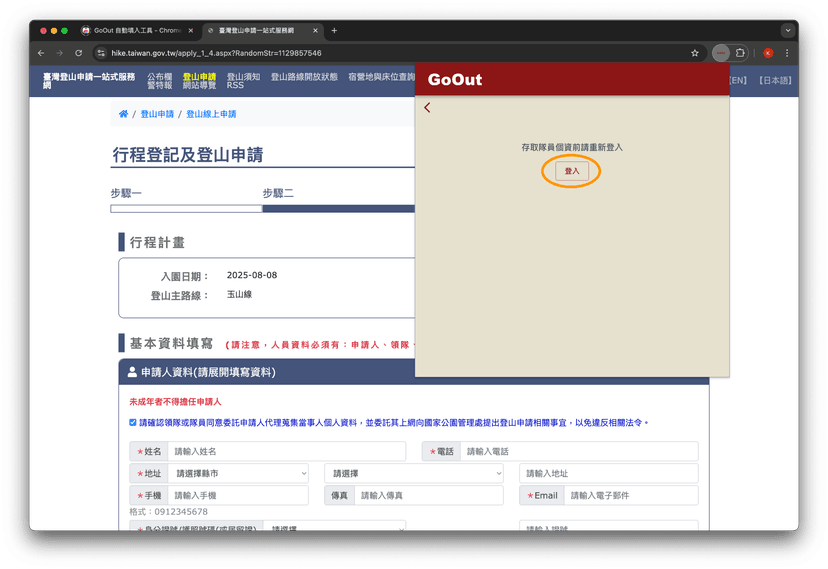Screen dimensions: 828x569
Task: Click the active GoOut extension toolbar icon
Action: click(x=721, y=53)
